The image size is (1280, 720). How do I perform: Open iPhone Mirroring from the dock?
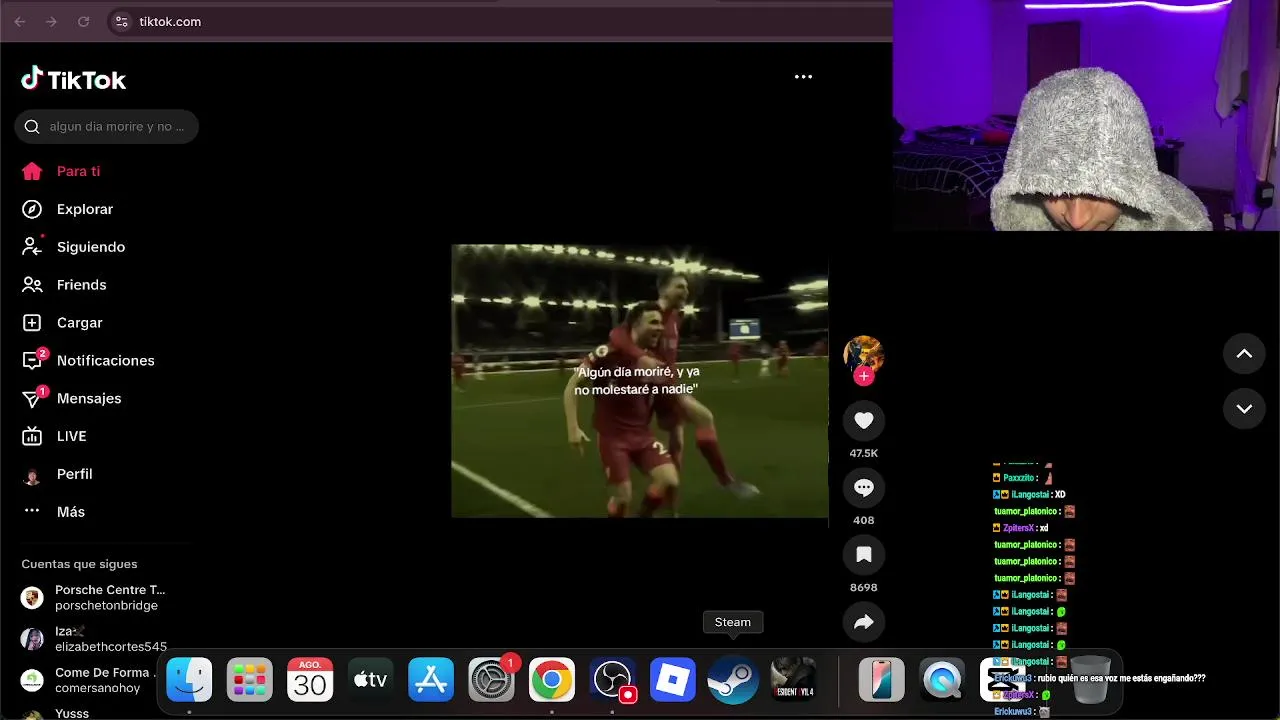coord(881,681)
